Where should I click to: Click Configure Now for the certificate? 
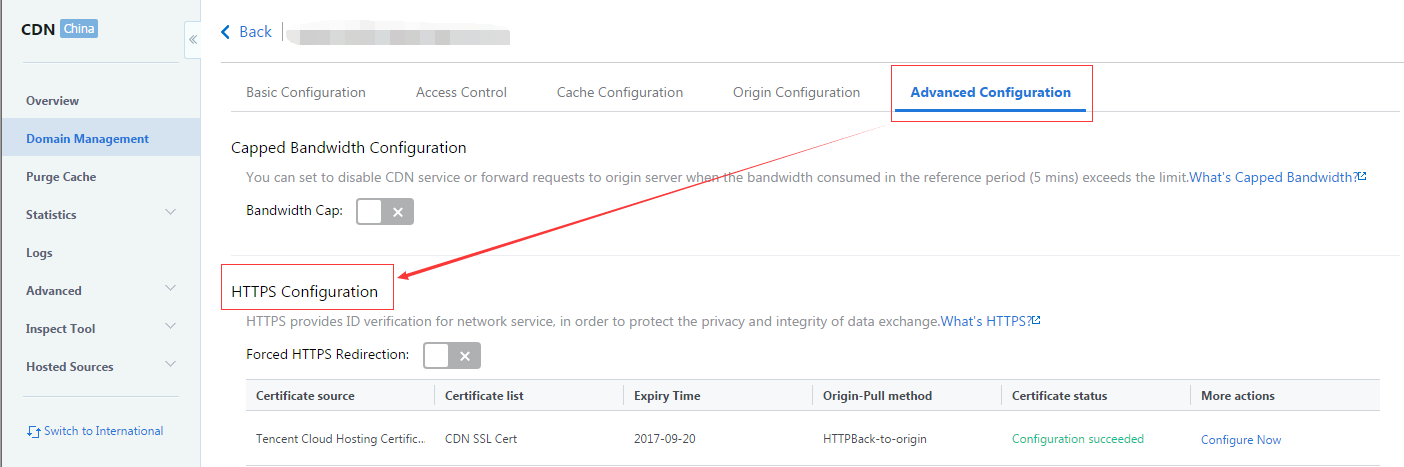pos(1241,440)
